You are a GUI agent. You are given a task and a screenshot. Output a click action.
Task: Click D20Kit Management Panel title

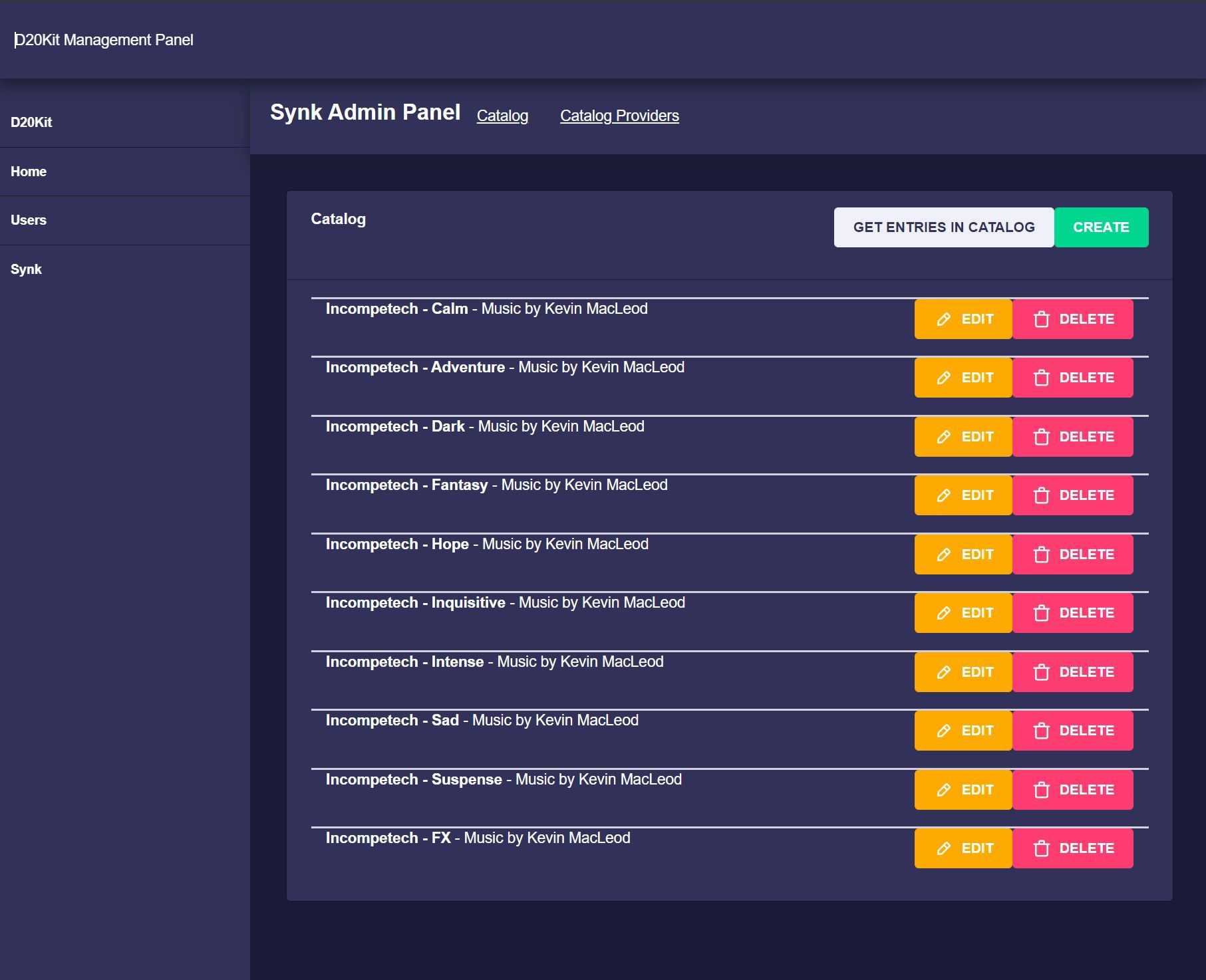104,40
